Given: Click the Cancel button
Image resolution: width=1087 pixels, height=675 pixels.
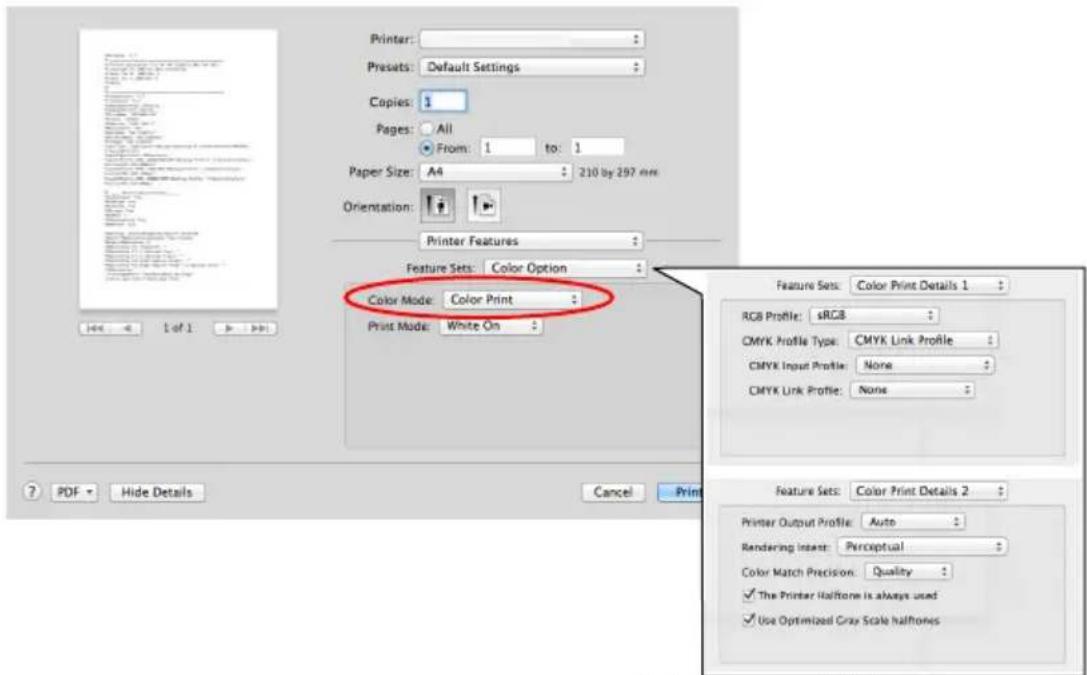Looking at the screenshot, I should pos(613,492).
